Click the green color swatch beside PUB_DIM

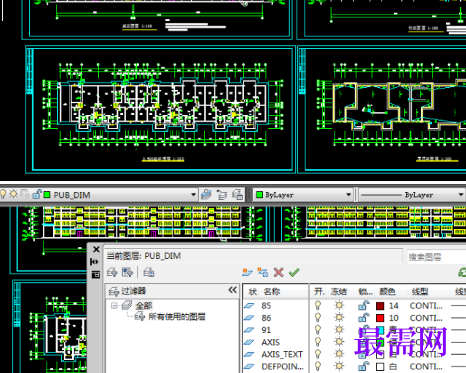tap(47, 194)
